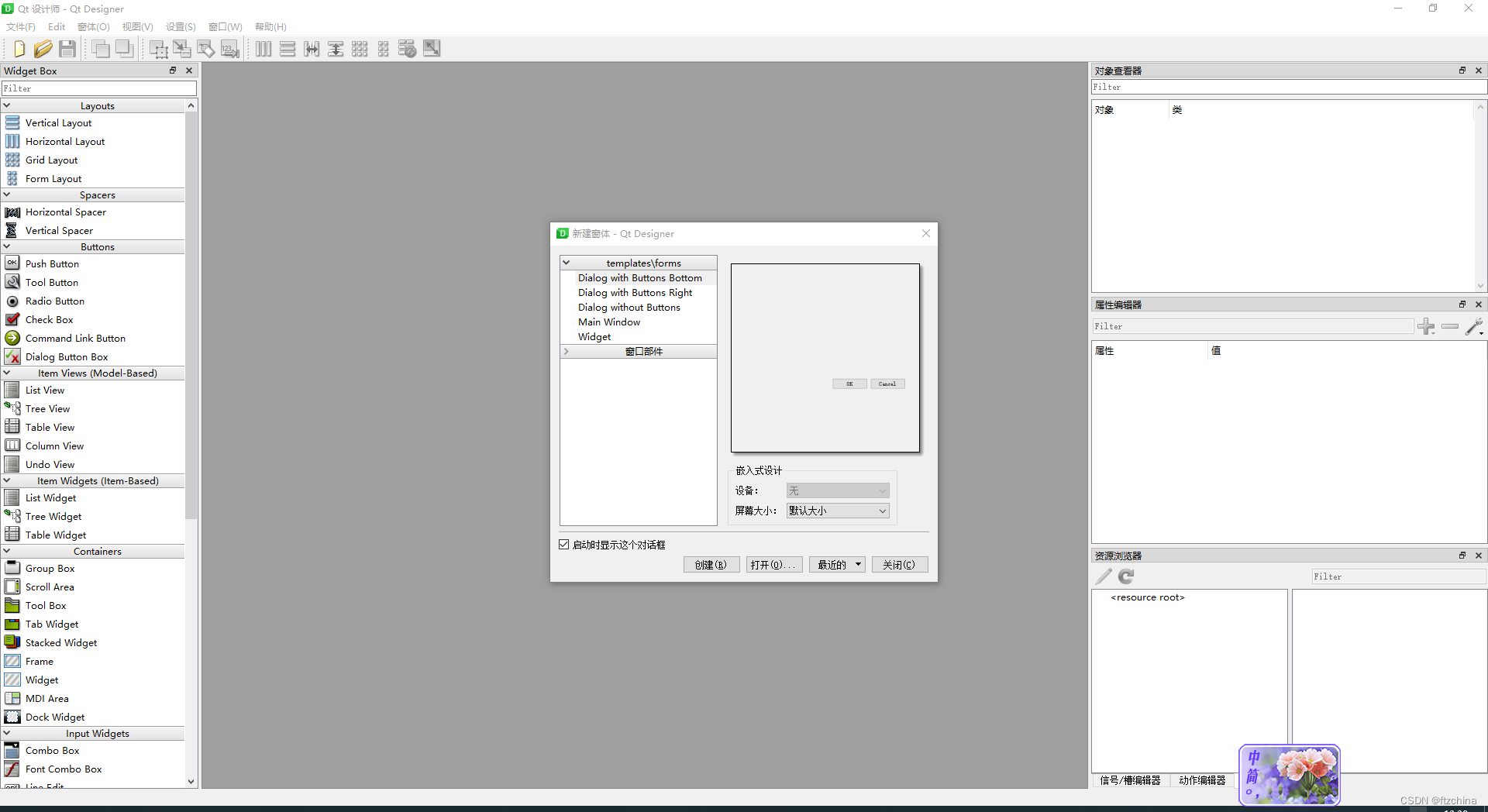Image resolution: width=1488 pixels, height=812 pixels.
Task: Click the Lay Out Vertically toolbar icon
Action: click(x=288, y=49)
